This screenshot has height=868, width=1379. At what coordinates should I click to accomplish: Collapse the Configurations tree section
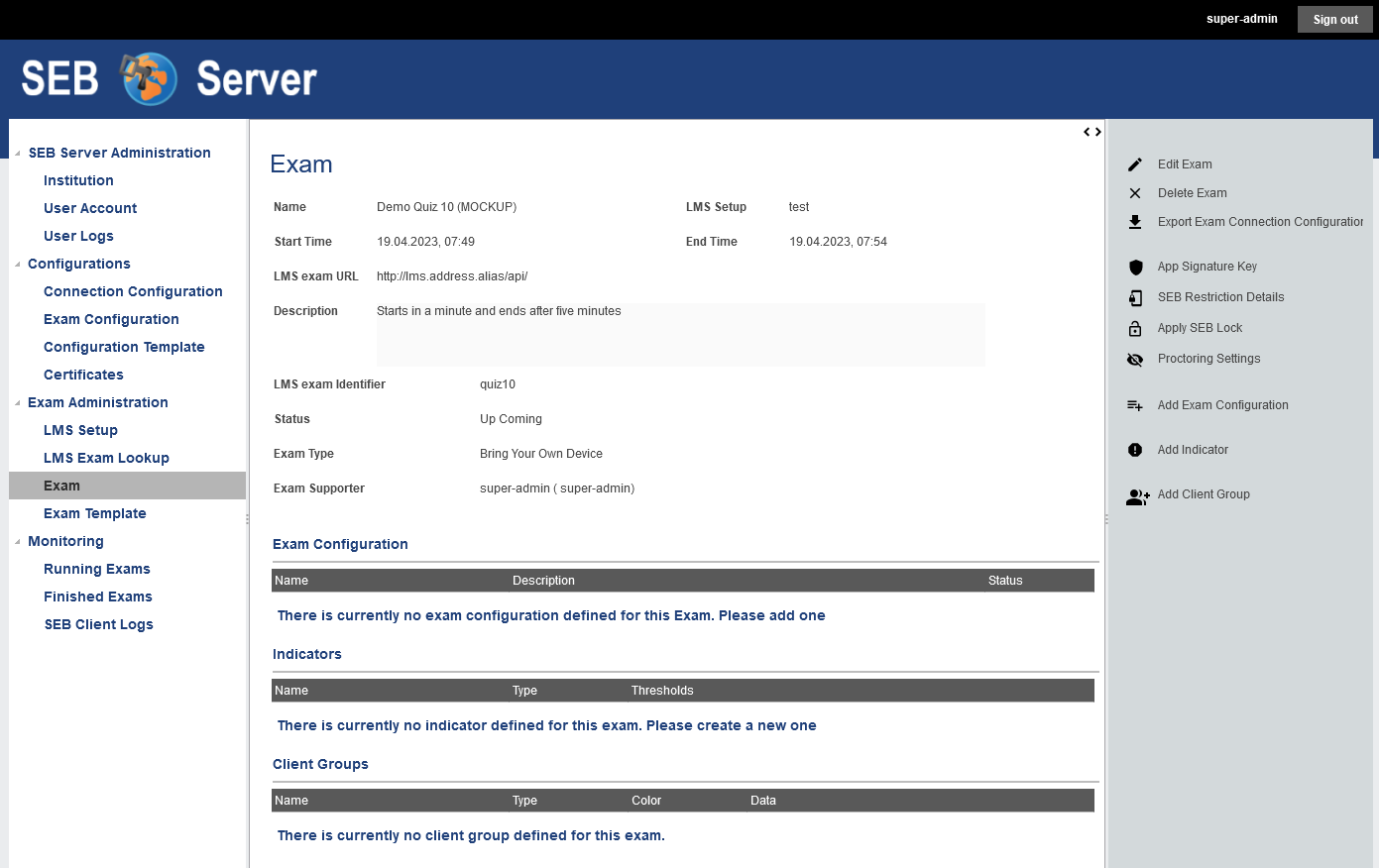click(18, 265)
